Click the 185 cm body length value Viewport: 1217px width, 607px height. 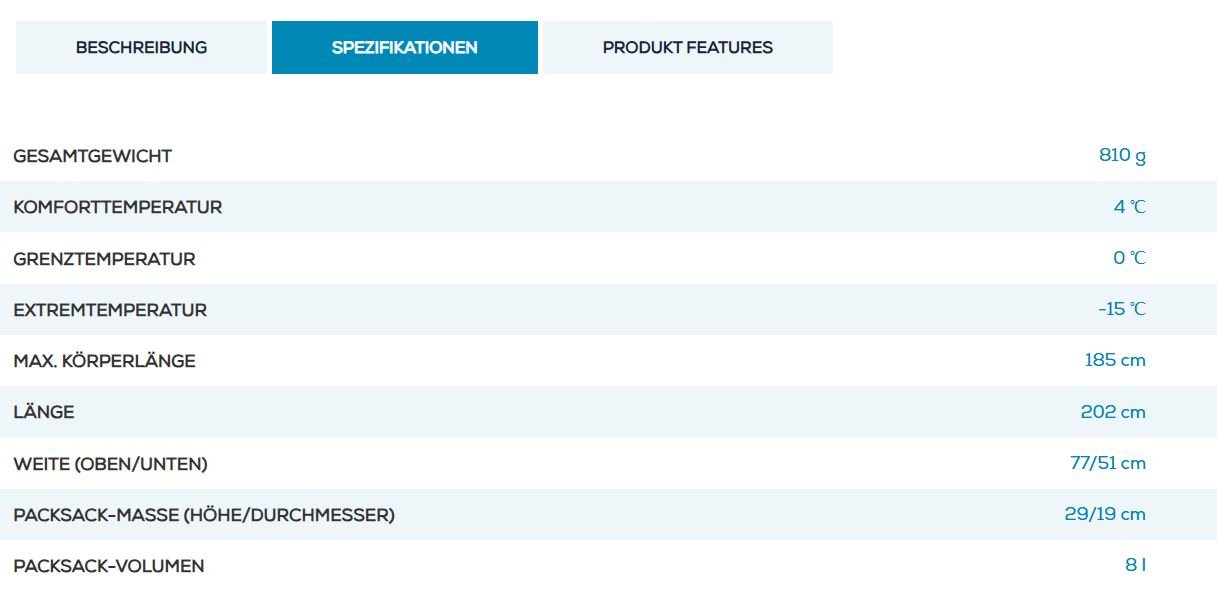1115,360
